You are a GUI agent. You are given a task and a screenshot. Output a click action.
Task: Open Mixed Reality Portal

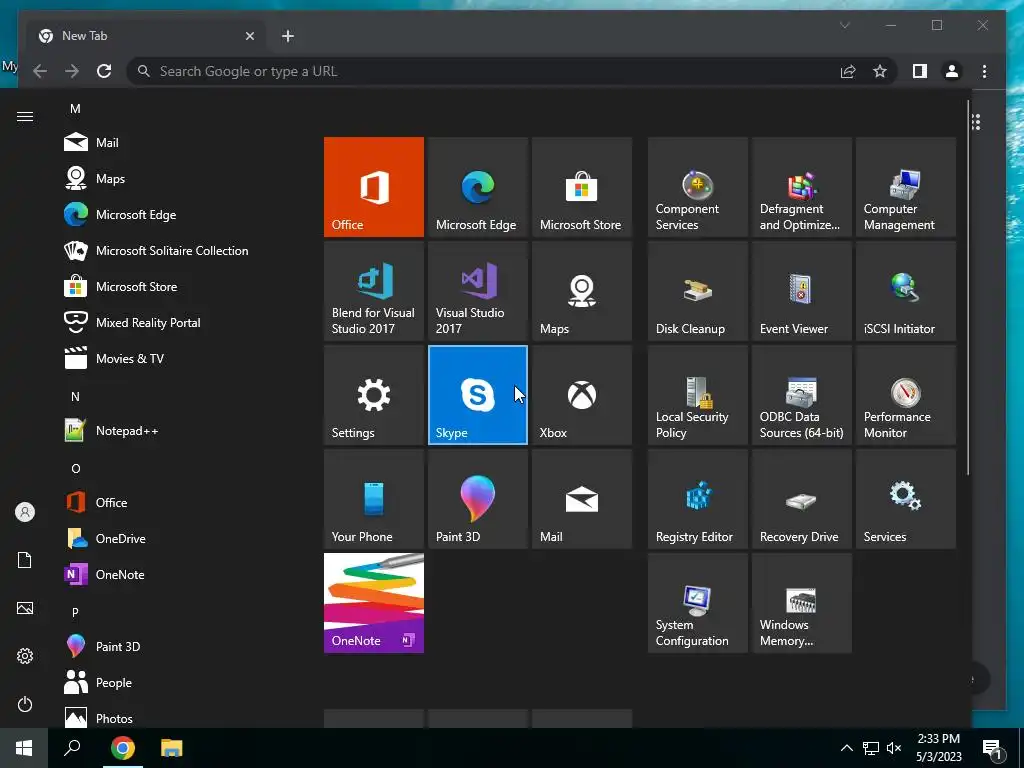click(183, 322)
